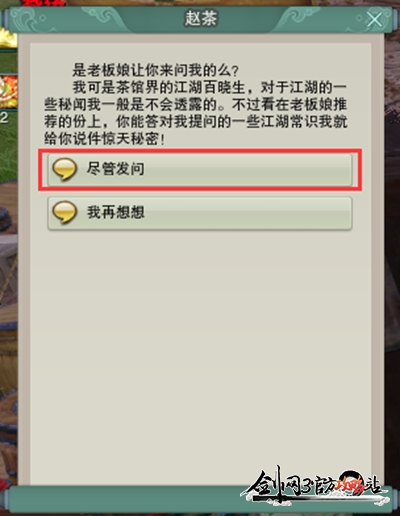Choose the 尽管发问 dialogue option
Image resolution: width=400 pixels, height=516 pixels.
tap(200, 170)
